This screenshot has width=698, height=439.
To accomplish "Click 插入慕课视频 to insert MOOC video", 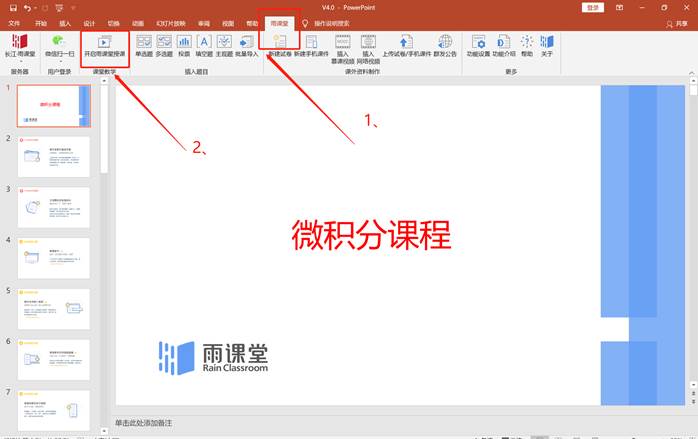I will coord(342,49).
